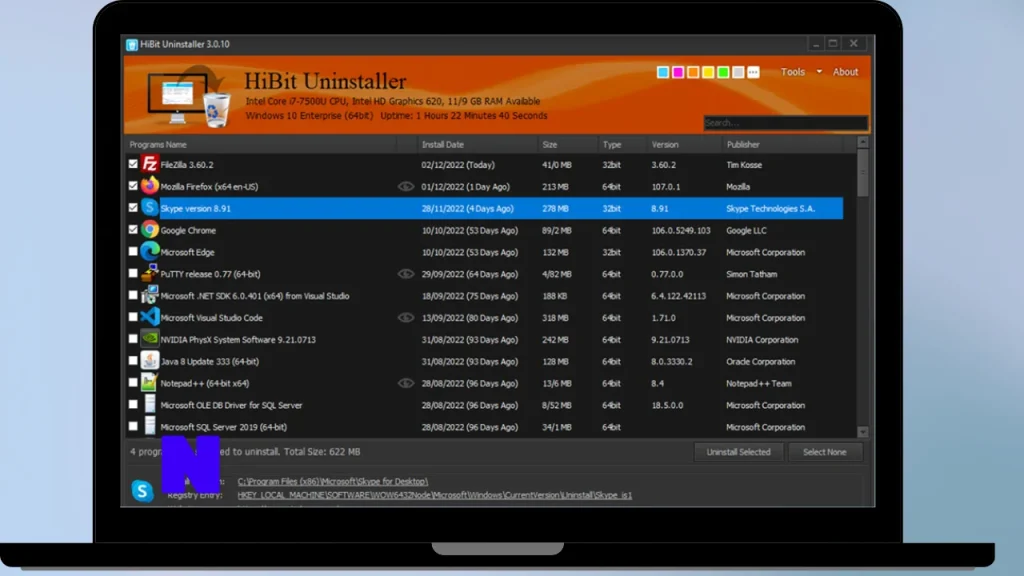Click the Java 8 Update icon
Screen dimensions: 1024x576
click(x=150, y=360)
